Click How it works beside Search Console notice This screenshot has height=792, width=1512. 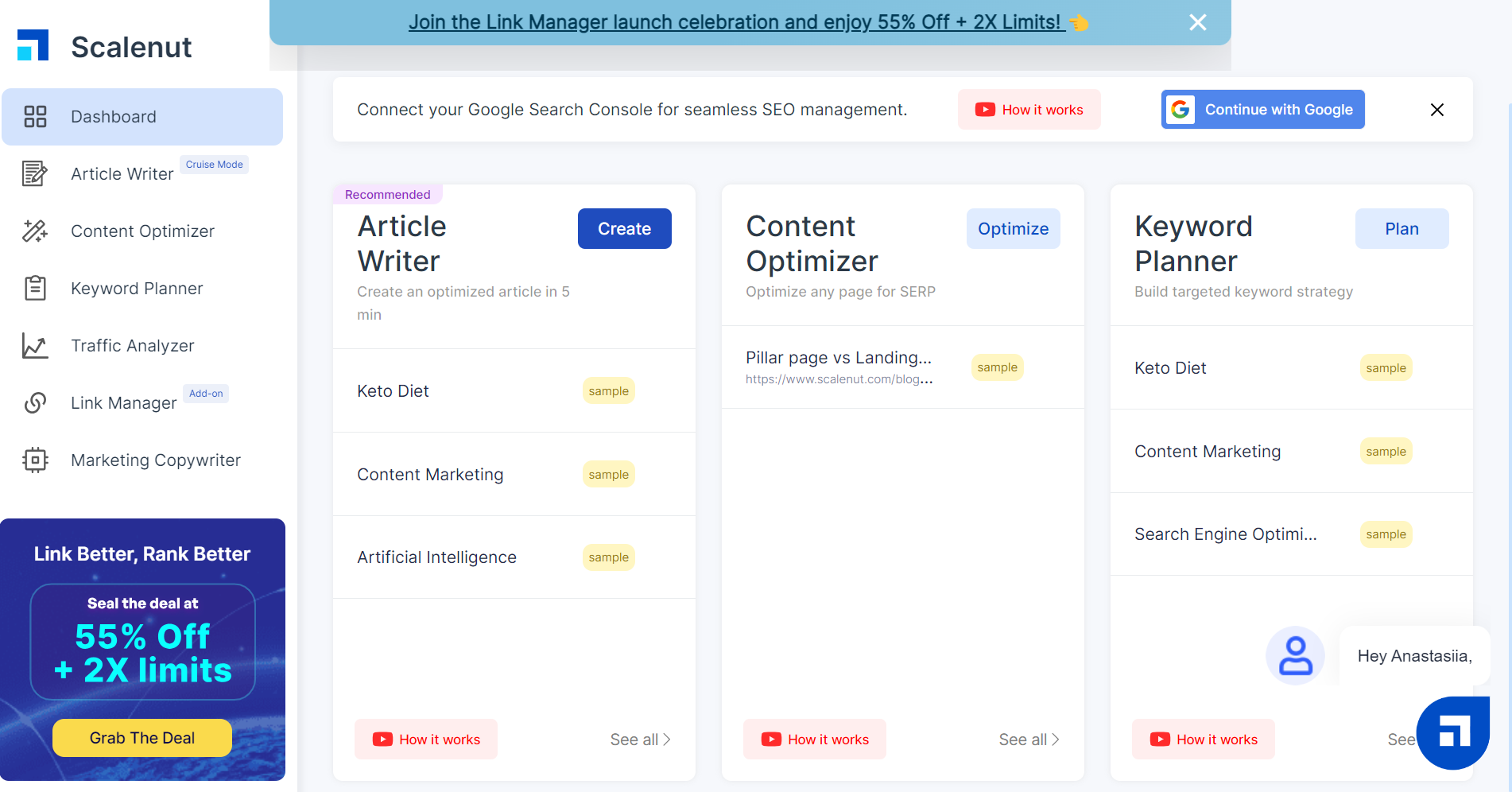pyautogui.click(x=1029, y=110)
